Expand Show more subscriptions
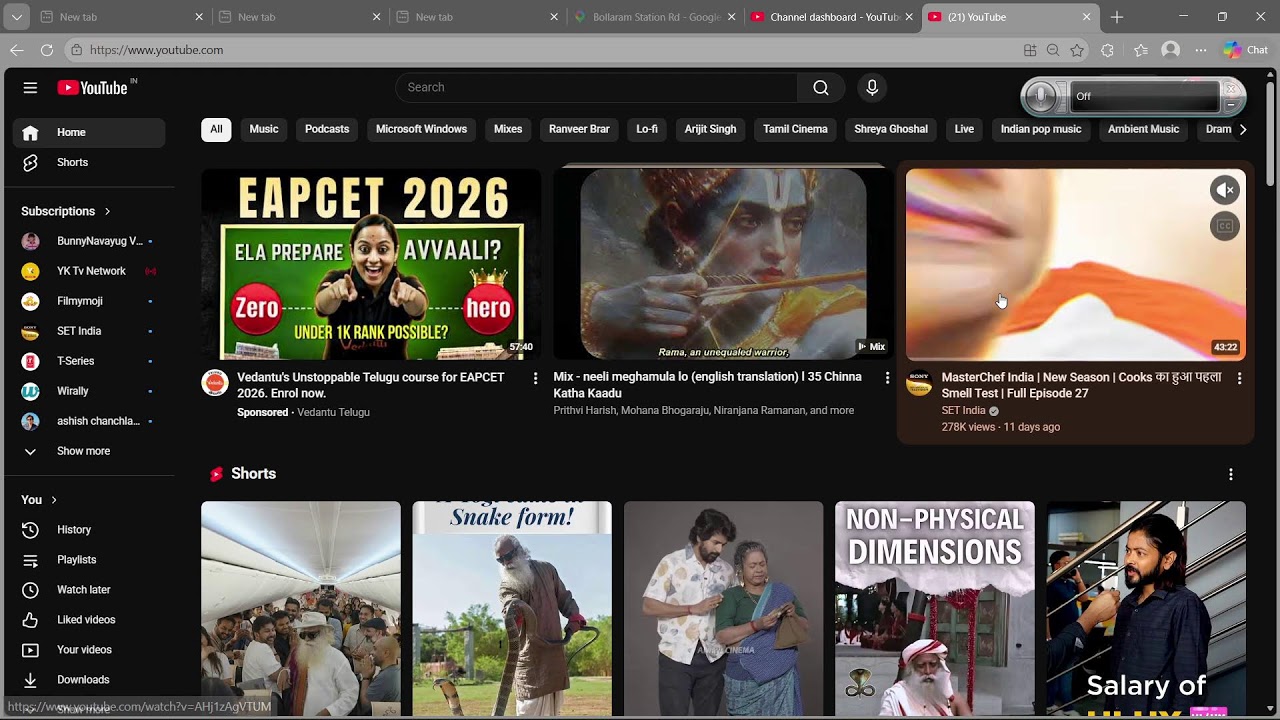The image size is (1280, 720). [89, 451]
